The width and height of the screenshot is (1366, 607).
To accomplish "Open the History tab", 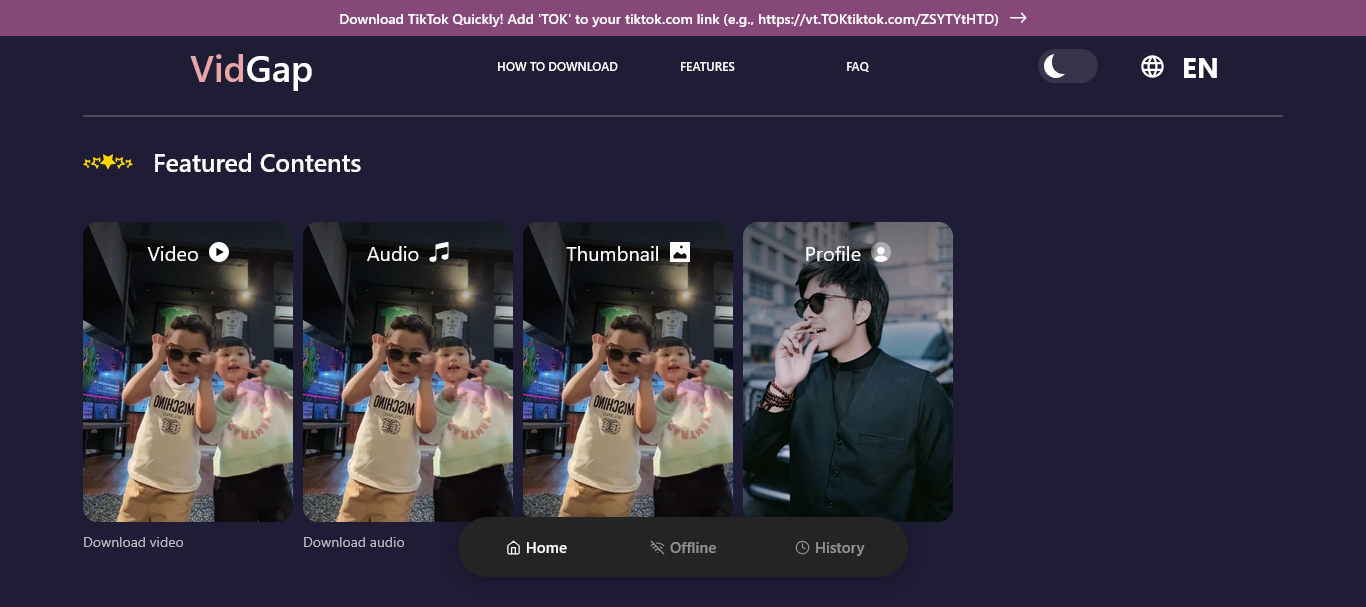I will pos(829,548).
